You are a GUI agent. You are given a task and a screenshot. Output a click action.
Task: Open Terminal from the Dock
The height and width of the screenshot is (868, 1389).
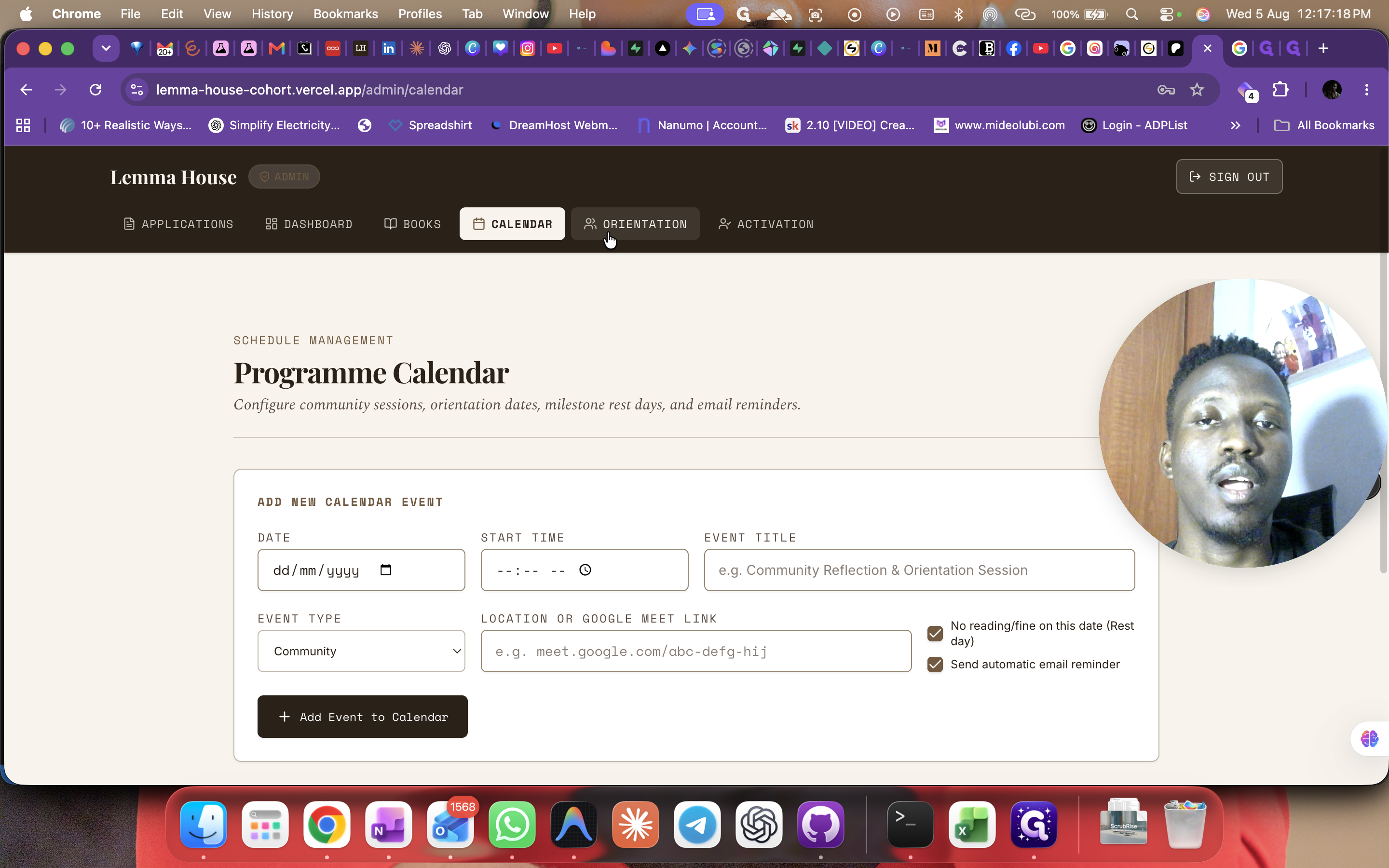910,825
